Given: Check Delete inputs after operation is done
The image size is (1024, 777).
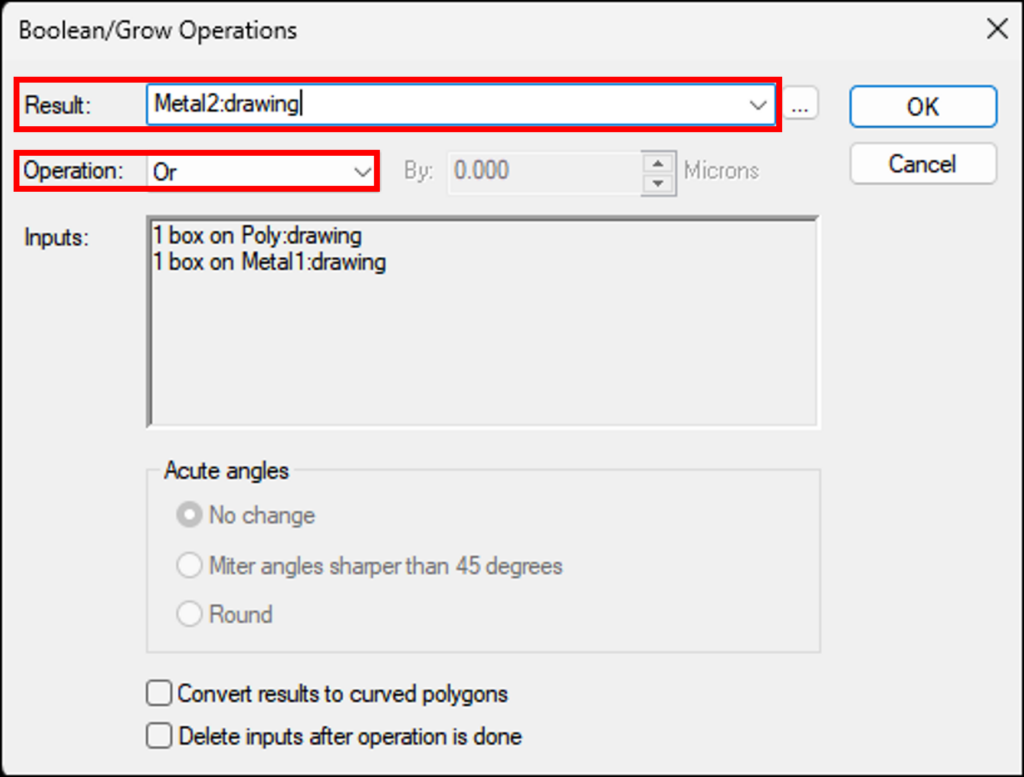Looking at the screenshot, I should pyautogui.click(x=159, y=736).
